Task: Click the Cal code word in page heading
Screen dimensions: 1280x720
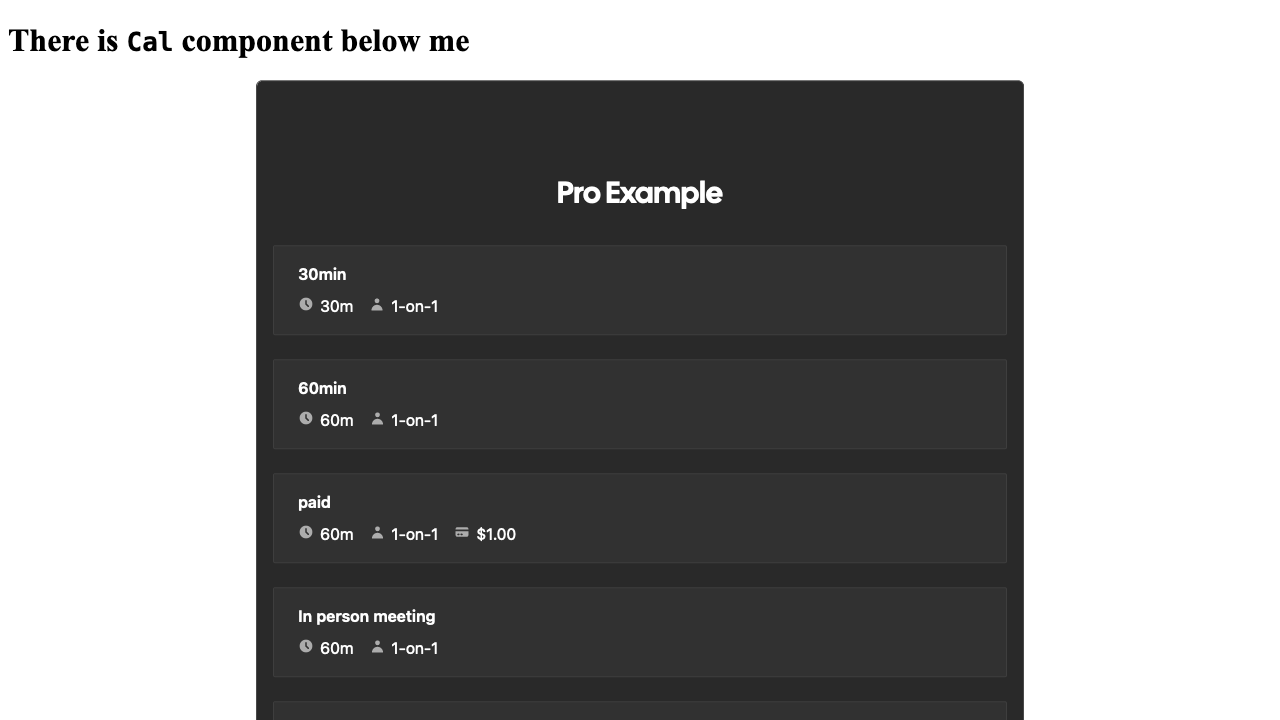Action: coord(150,42)
